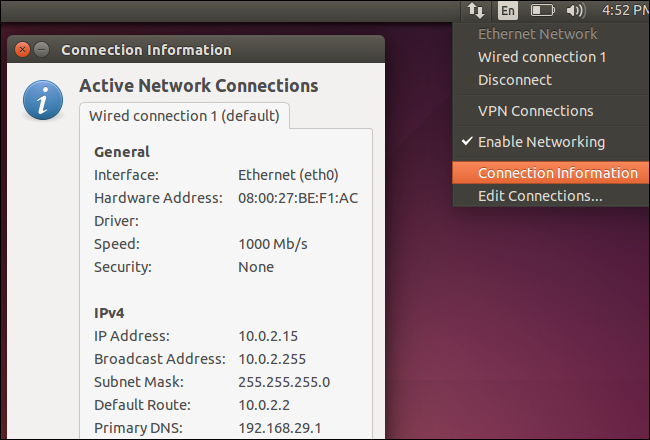650x440 pixels.
Task: Click the Hardware Address: label
Action: point(158,198)
